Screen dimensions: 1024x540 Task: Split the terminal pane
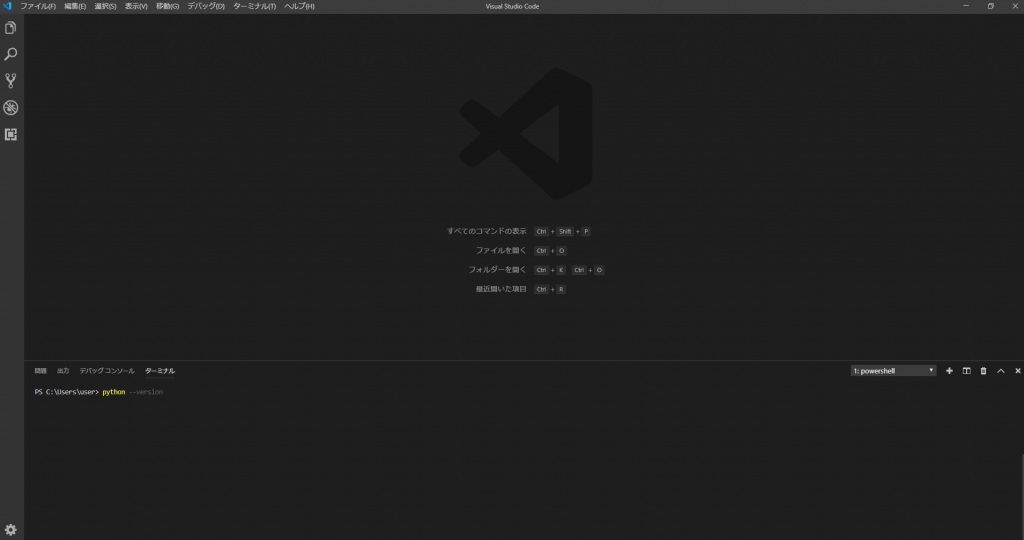tap(967, 371)
